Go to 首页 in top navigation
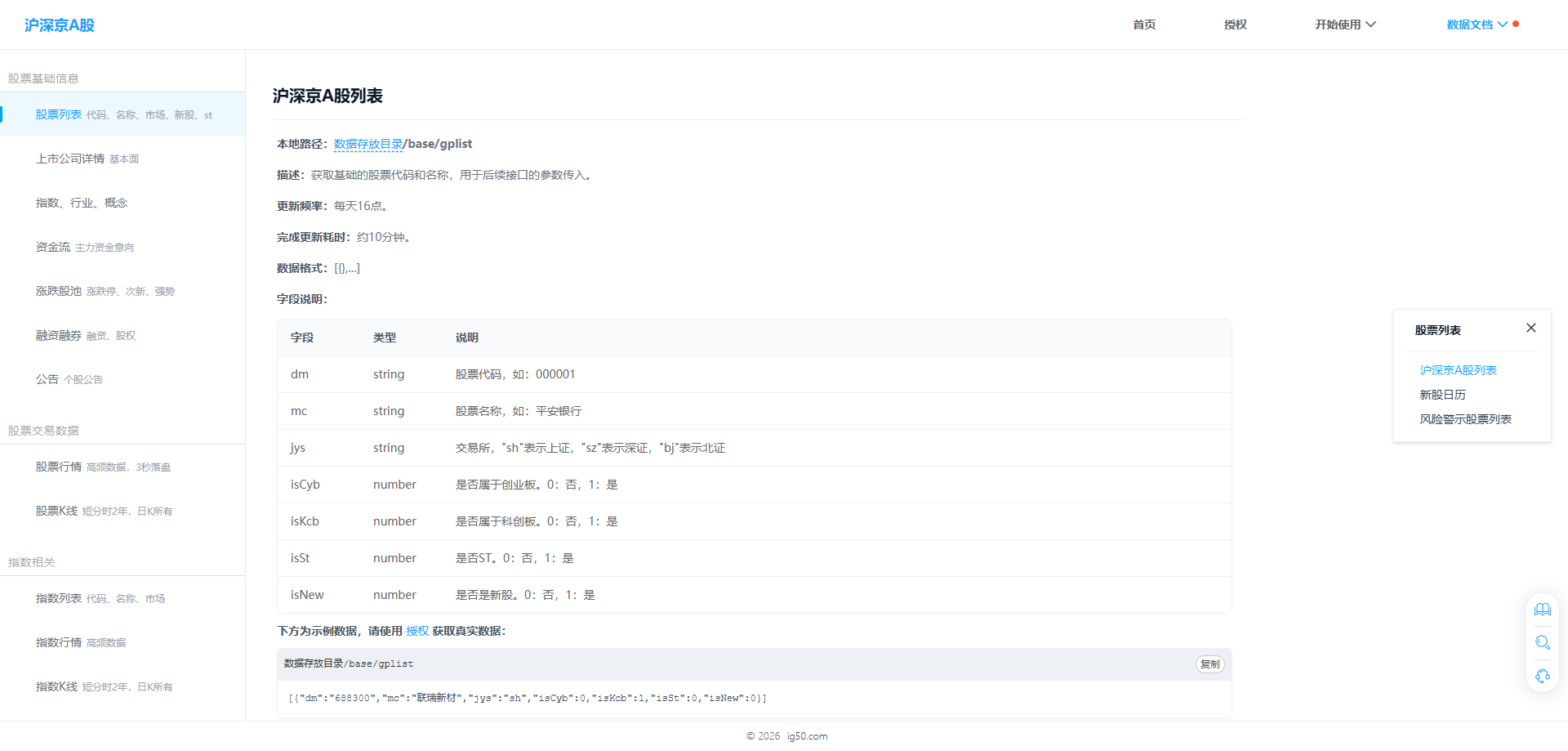1568x751 pixels. (1144, 25)
